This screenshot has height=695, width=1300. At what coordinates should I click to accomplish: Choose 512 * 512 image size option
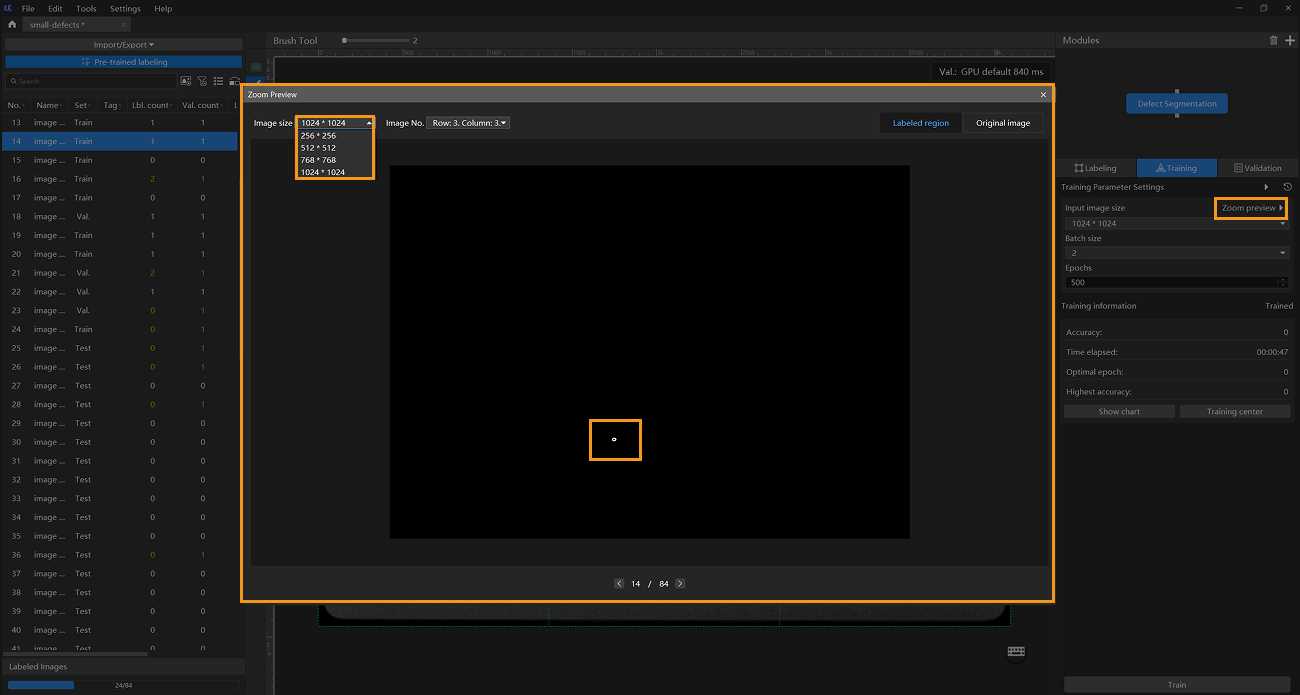(335, 147)
